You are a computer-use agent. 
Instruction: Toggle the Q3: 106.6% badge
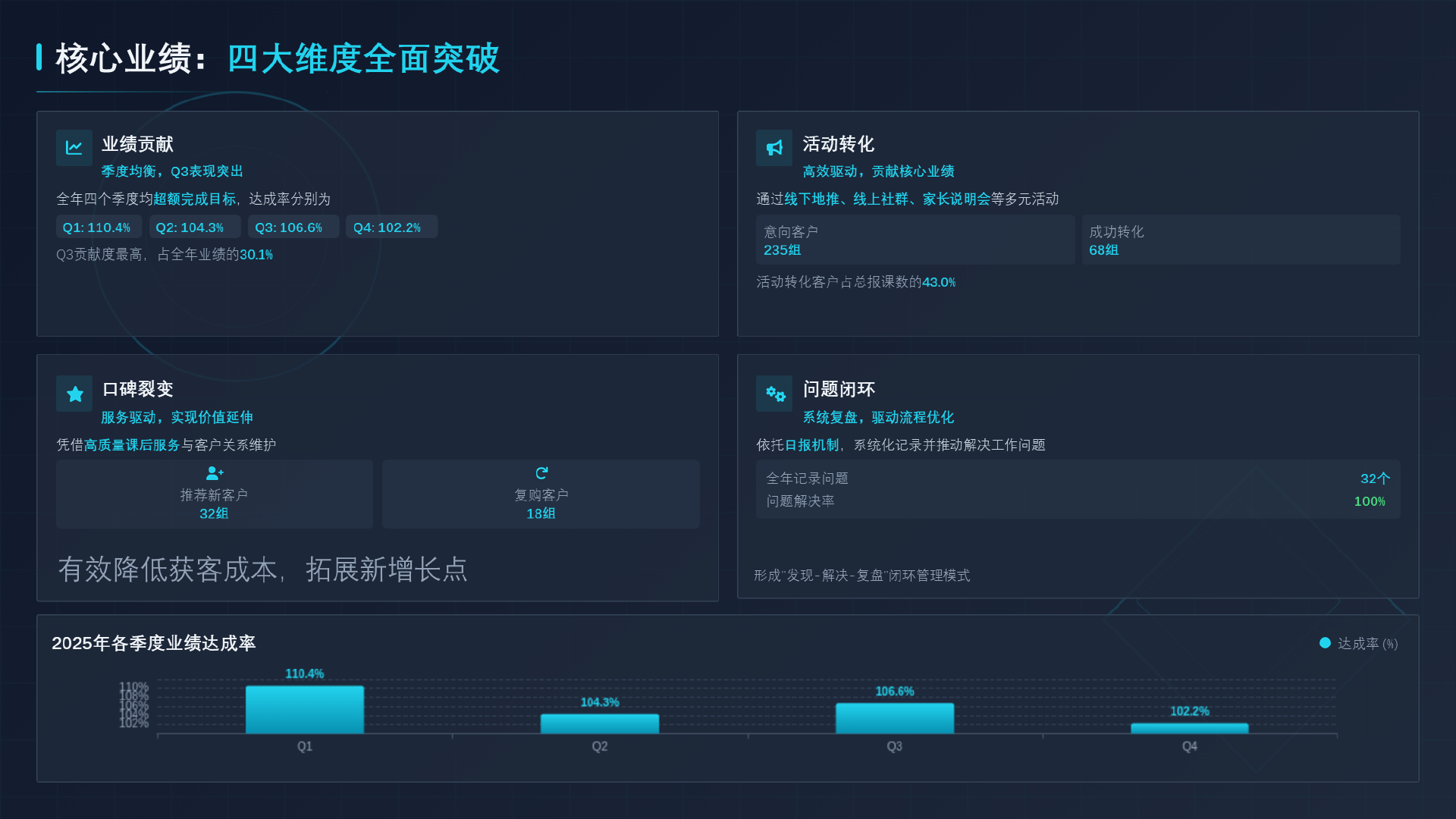293,226
